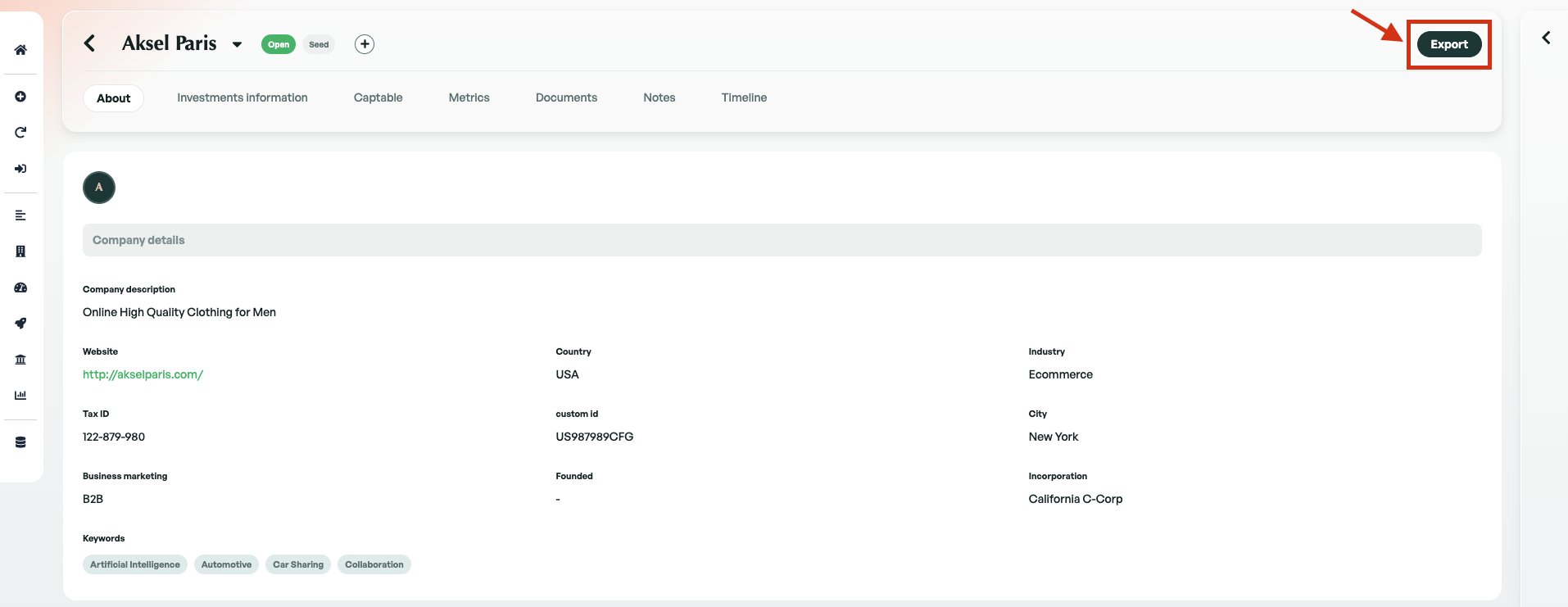The width and height of the screenshot is (1568, 607).
Task: Click the Company details section header
Action: pyautogui.click(x=782, y=240)
